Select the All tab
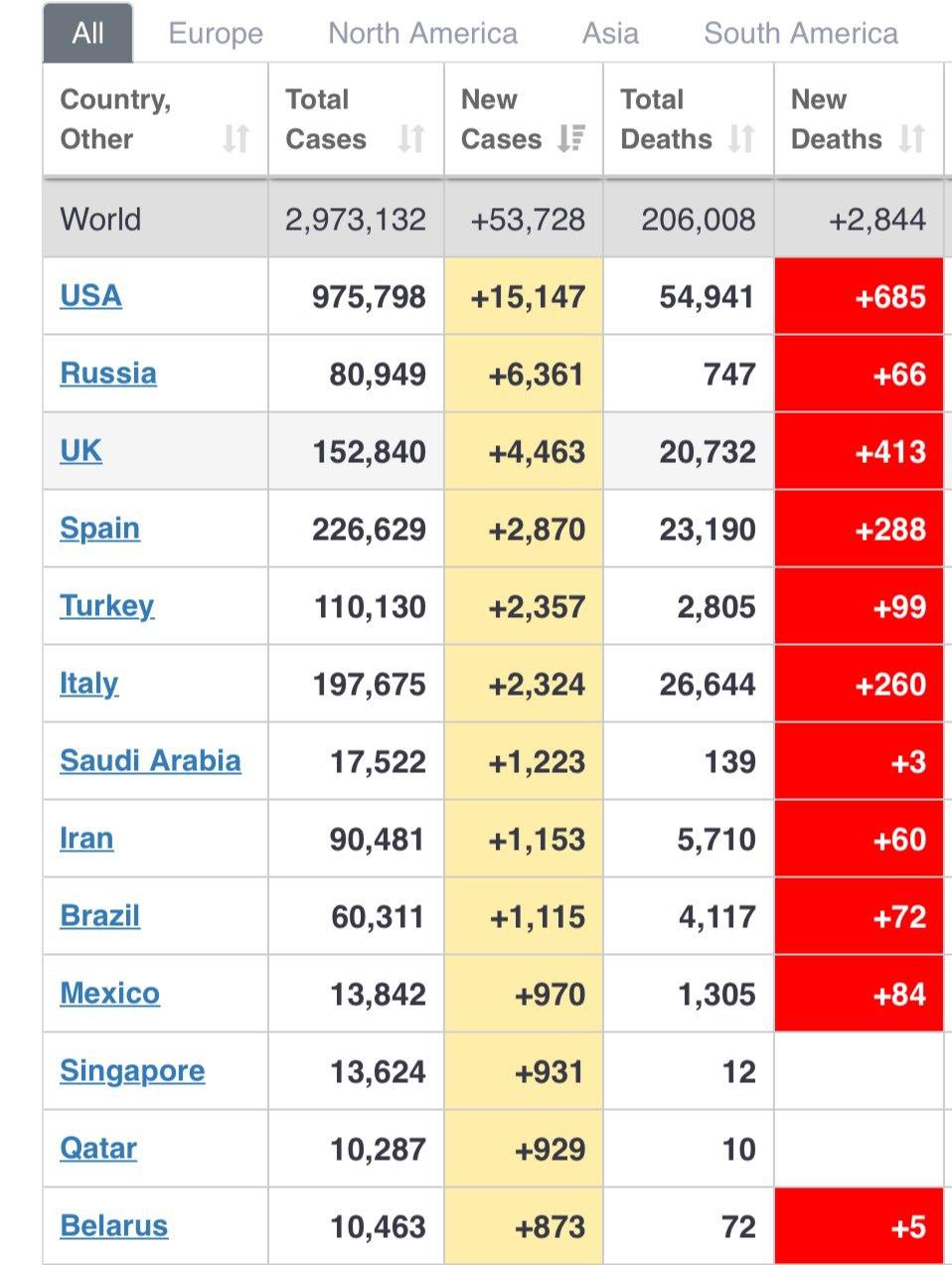952x1265 pixels. click(x=87, y=34)
